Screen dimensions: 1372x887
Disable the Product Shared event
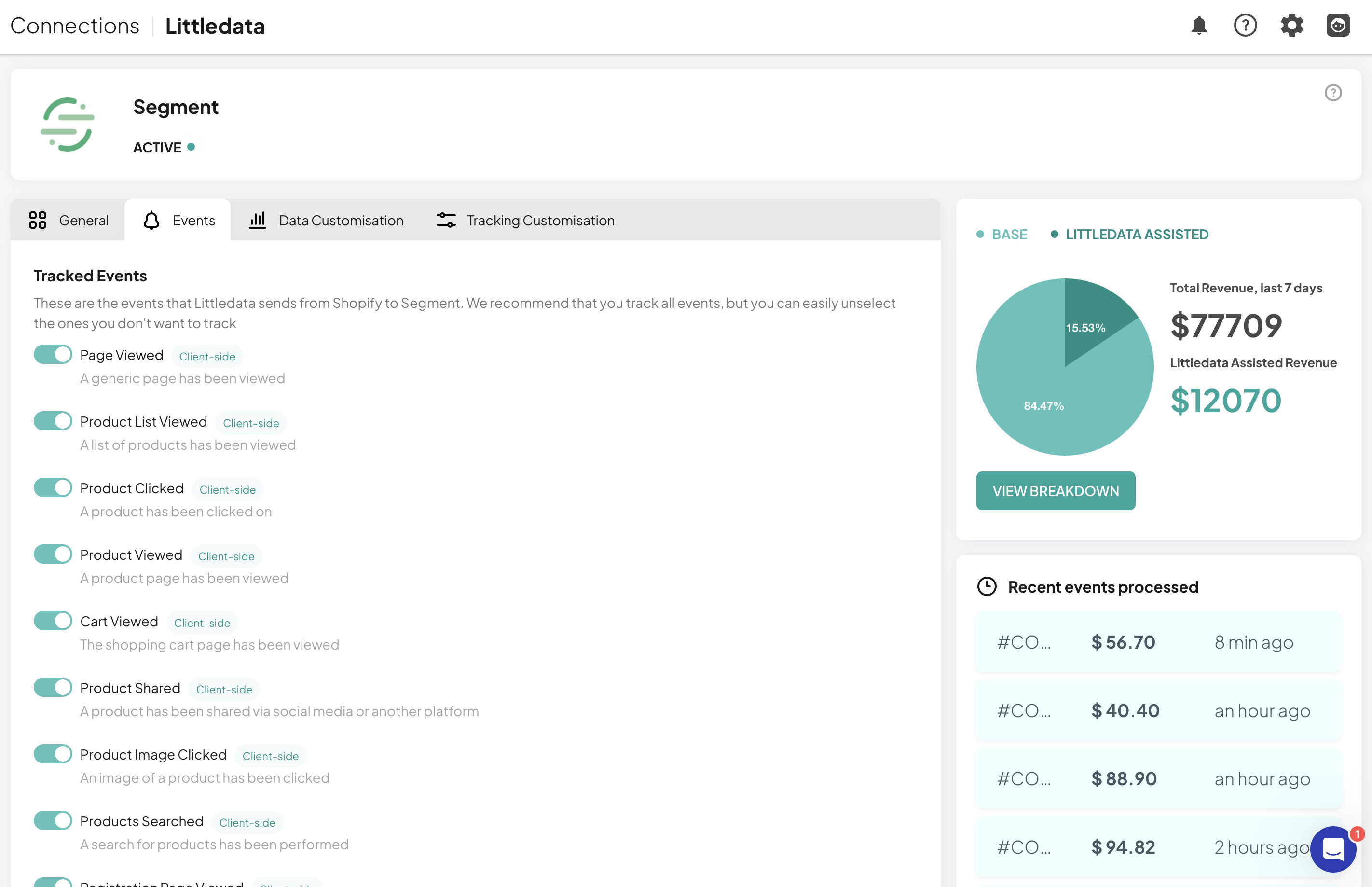53,688
